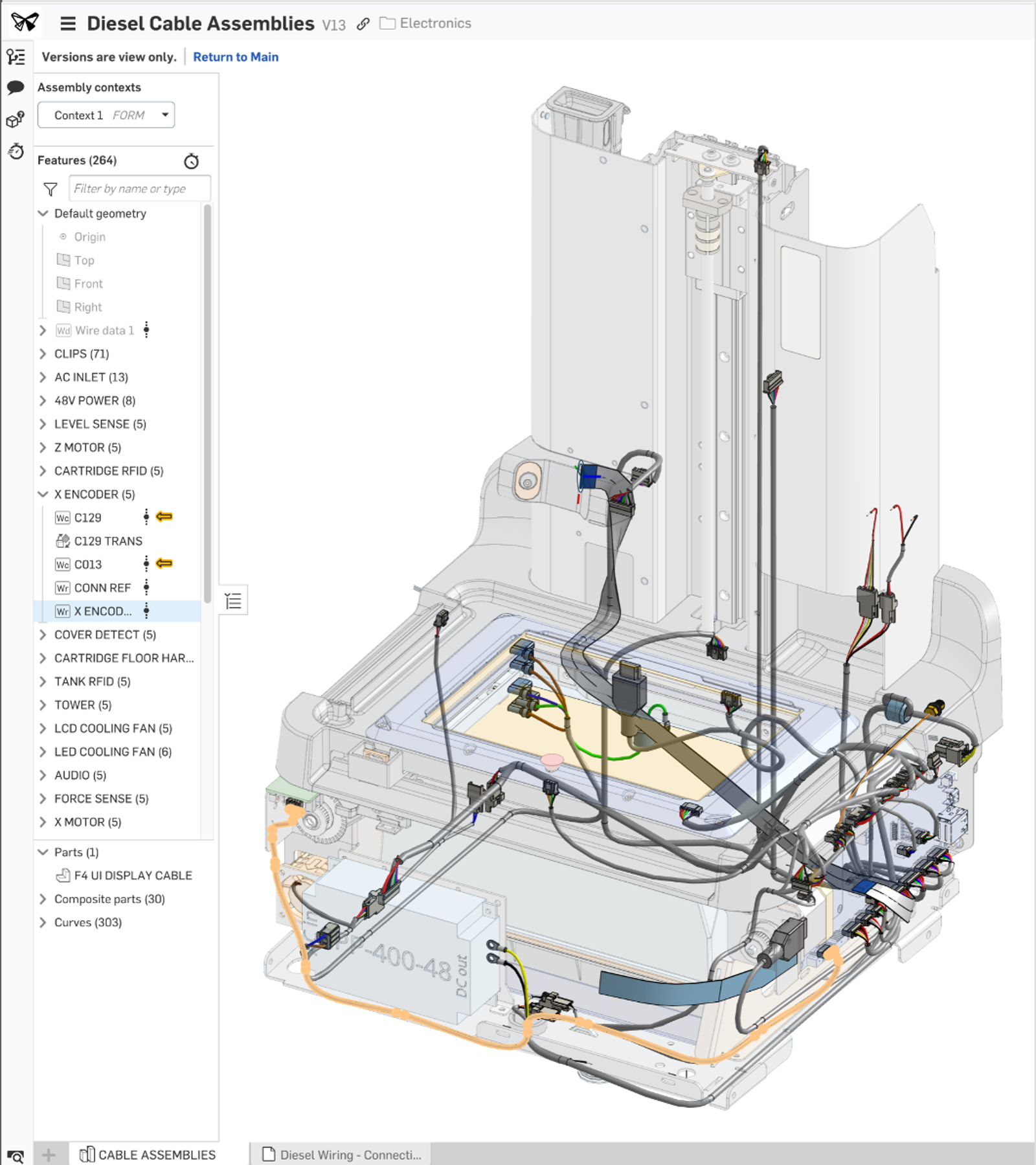Click the learning/help cube icon in sidebar

[x=16, y=119]
